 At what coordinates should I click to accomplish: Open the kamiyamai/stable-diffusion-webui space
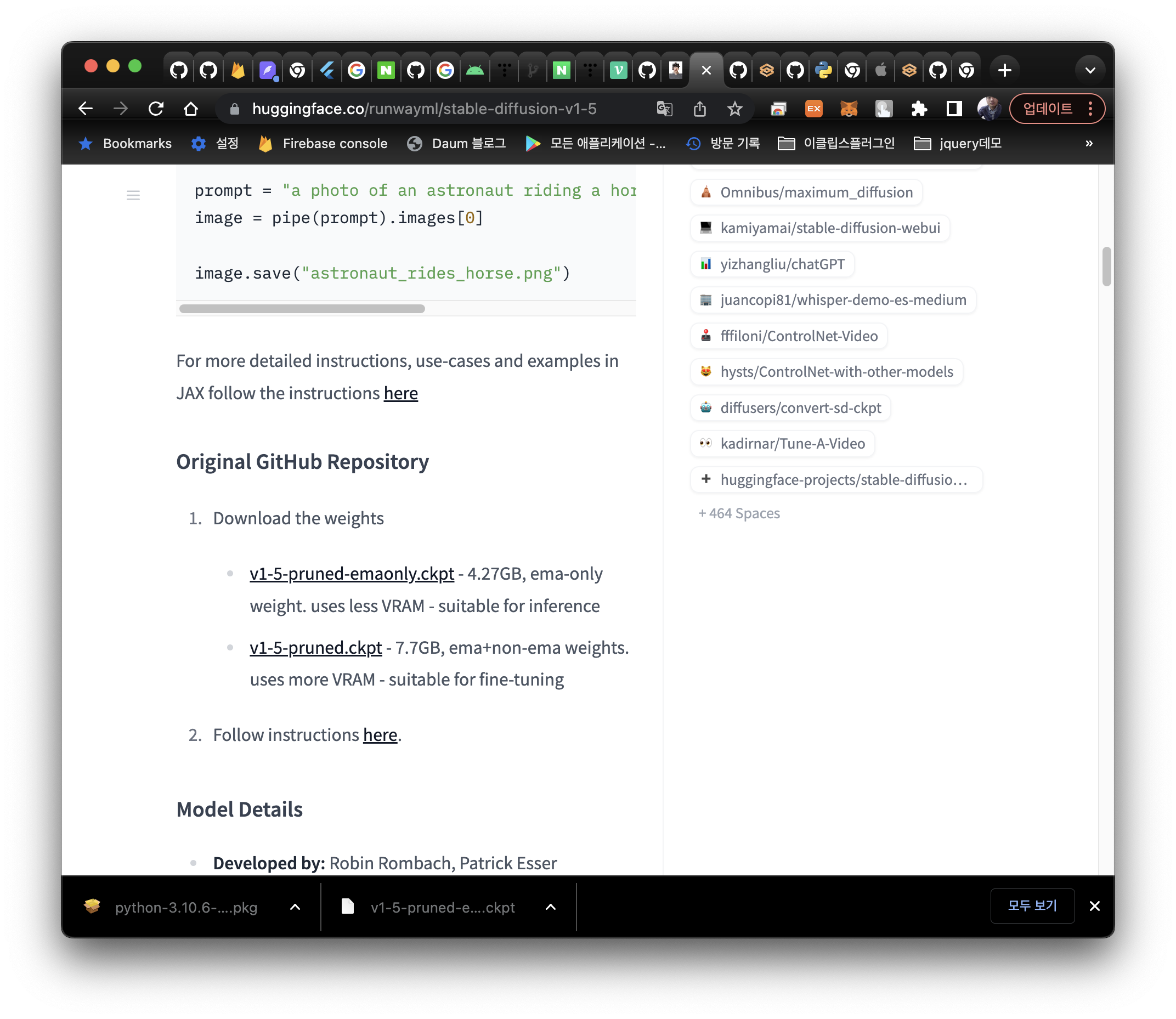pyautogui.click(x=829, y=228)
